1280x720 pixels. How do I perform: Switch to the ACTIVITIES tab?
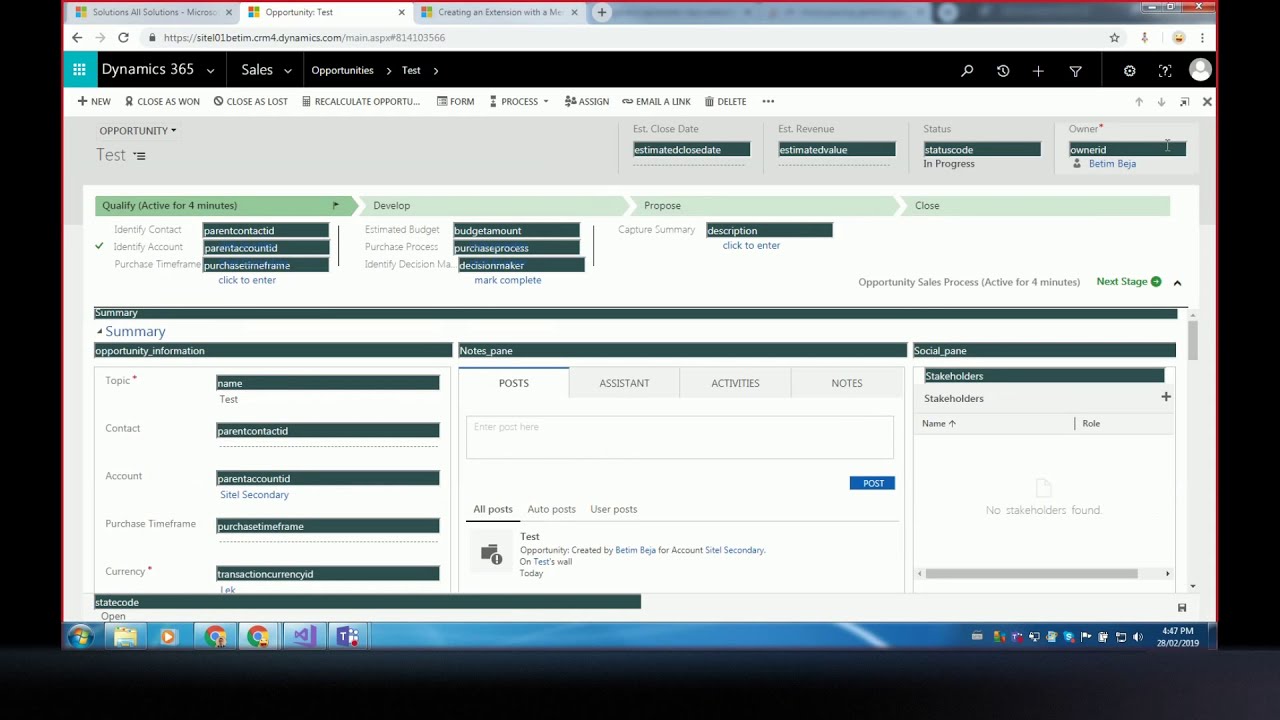pyautogui.click(x=735, y=383)
